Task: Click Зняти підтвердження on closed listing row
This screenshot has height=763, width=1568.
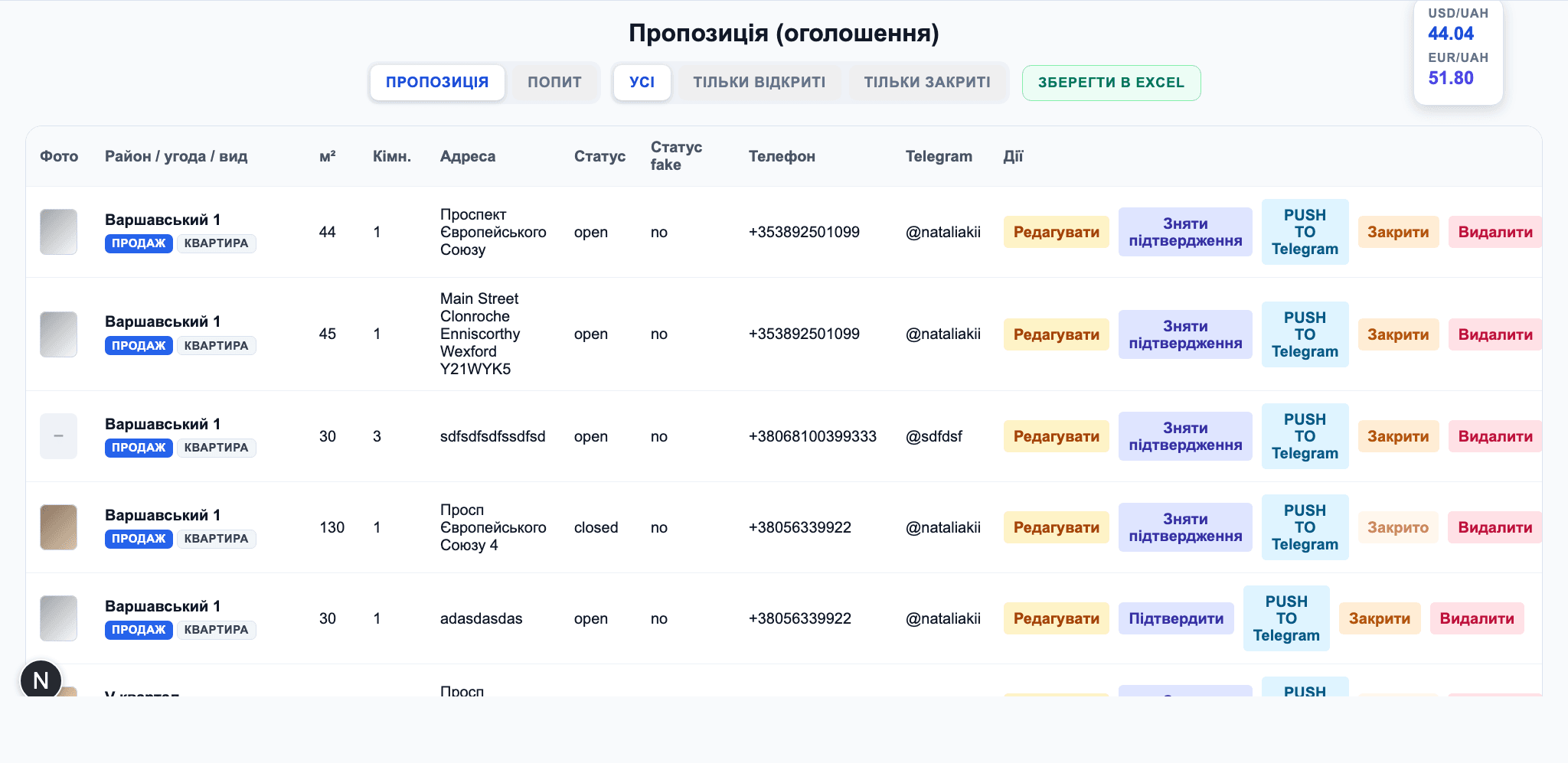Action: point(1185,527)
